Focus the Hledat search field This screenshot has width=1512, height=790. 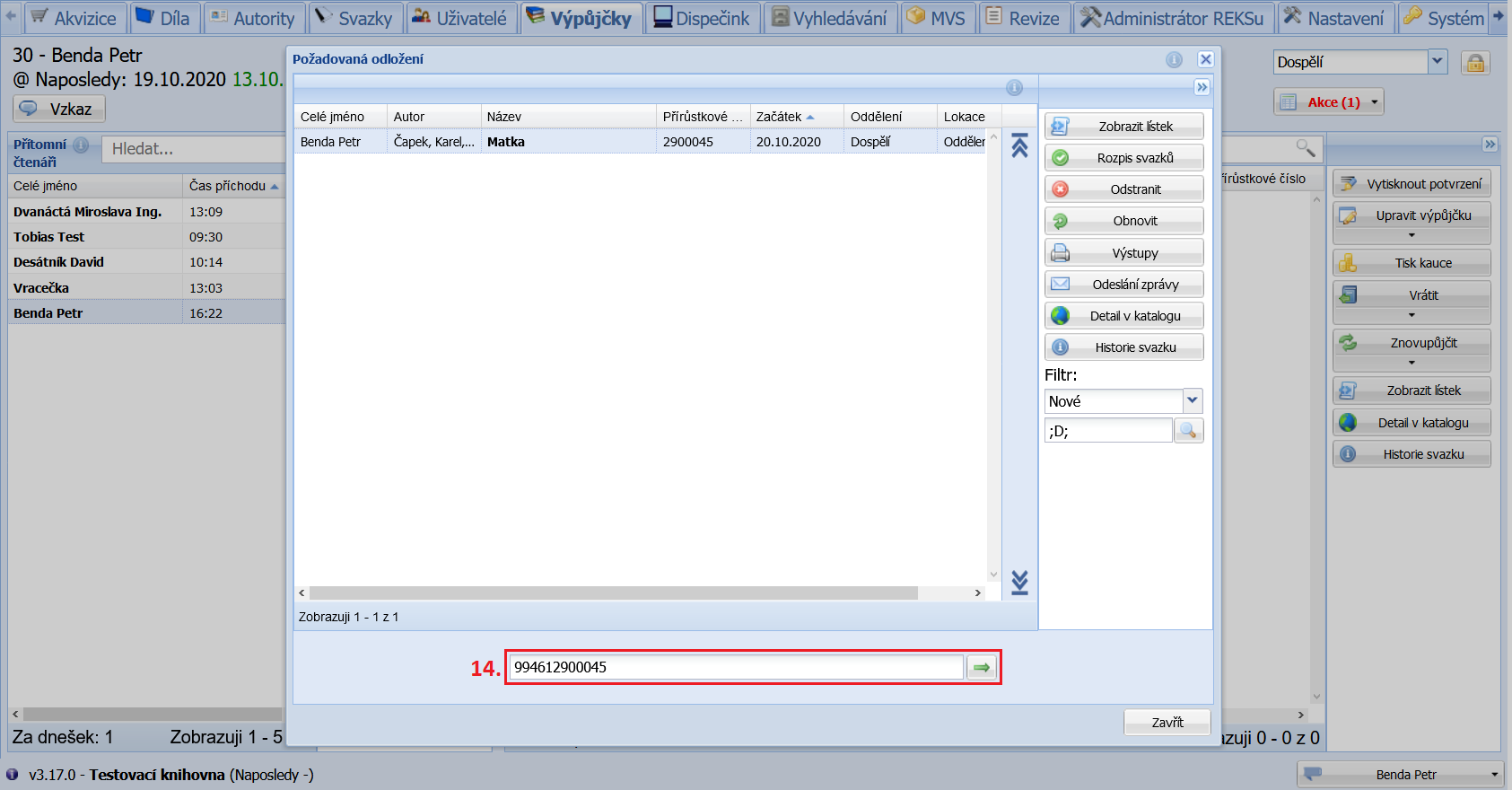point(193,149)
